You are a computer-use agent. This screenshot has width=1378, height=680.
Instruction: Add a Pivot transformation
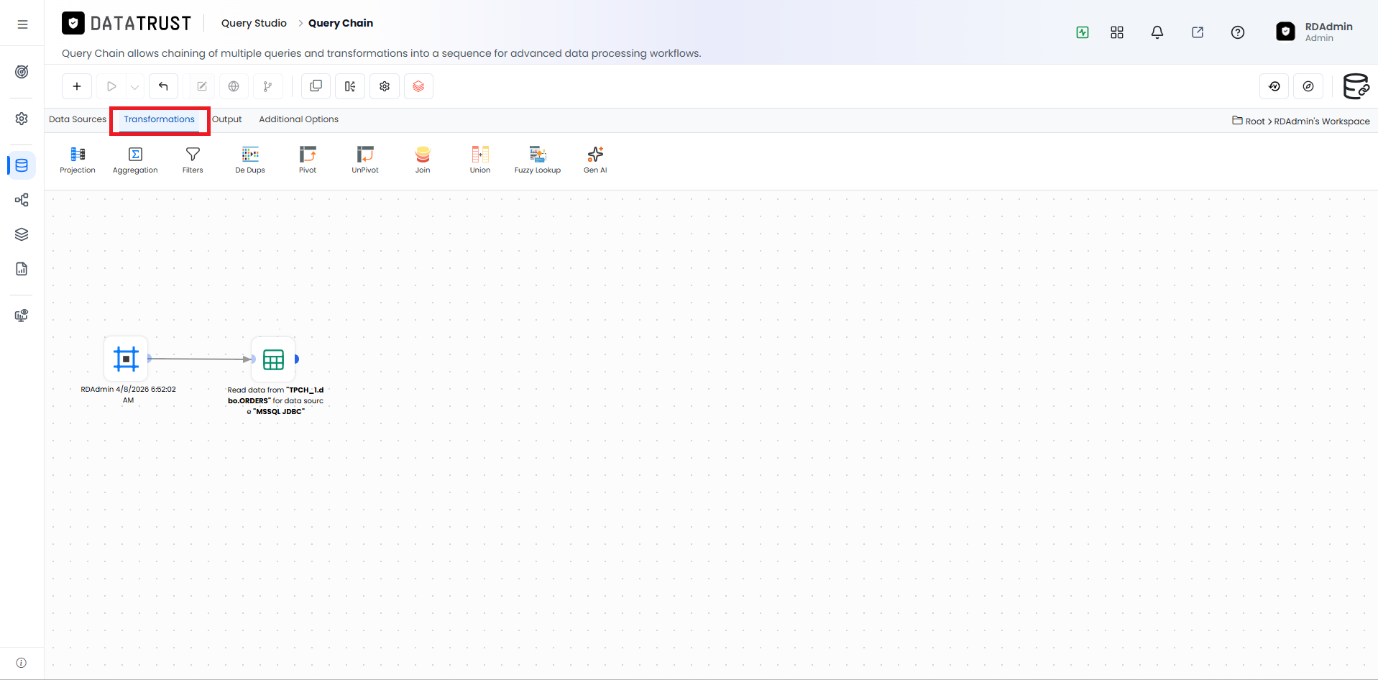pos(308,160)
